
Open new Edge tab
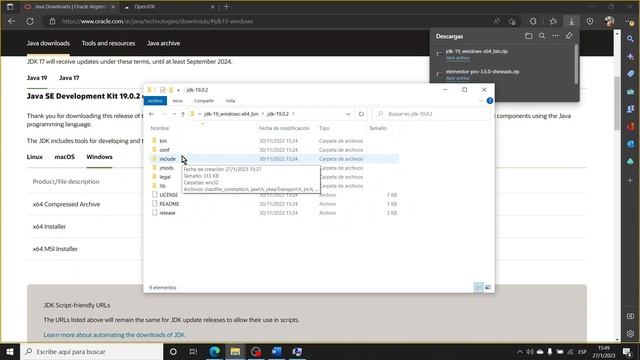(x=227, y=7)
